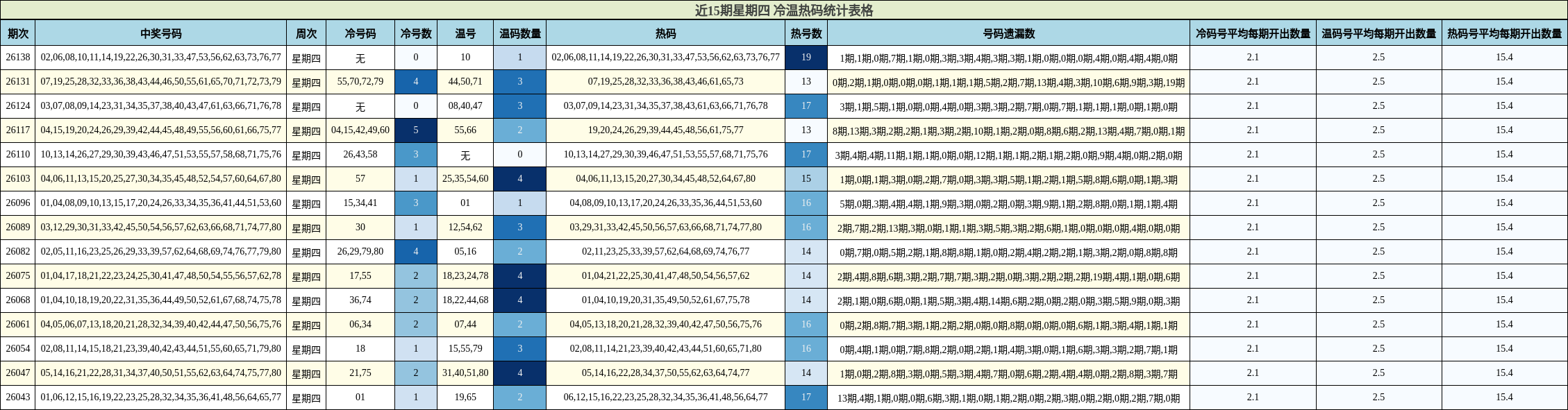The image size is (1568, 410).
Task: Click the 期次 column header
Action: (x=17, y=33)
